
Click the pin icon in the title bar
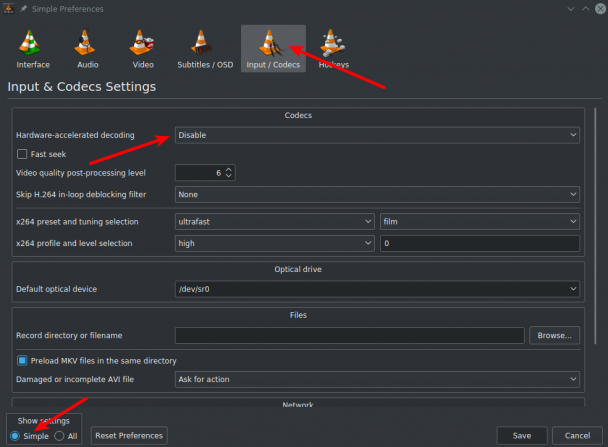(23, 9)
